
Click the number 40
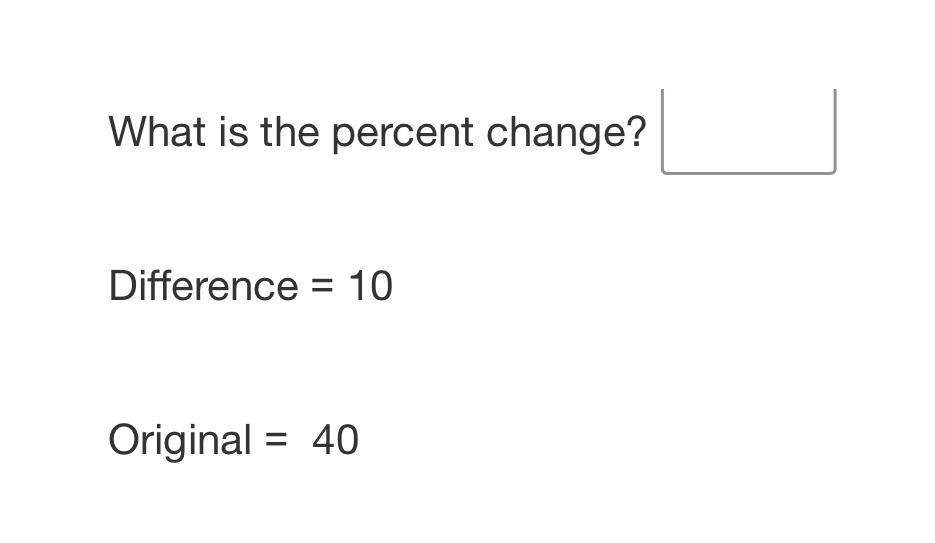[335, 441]
